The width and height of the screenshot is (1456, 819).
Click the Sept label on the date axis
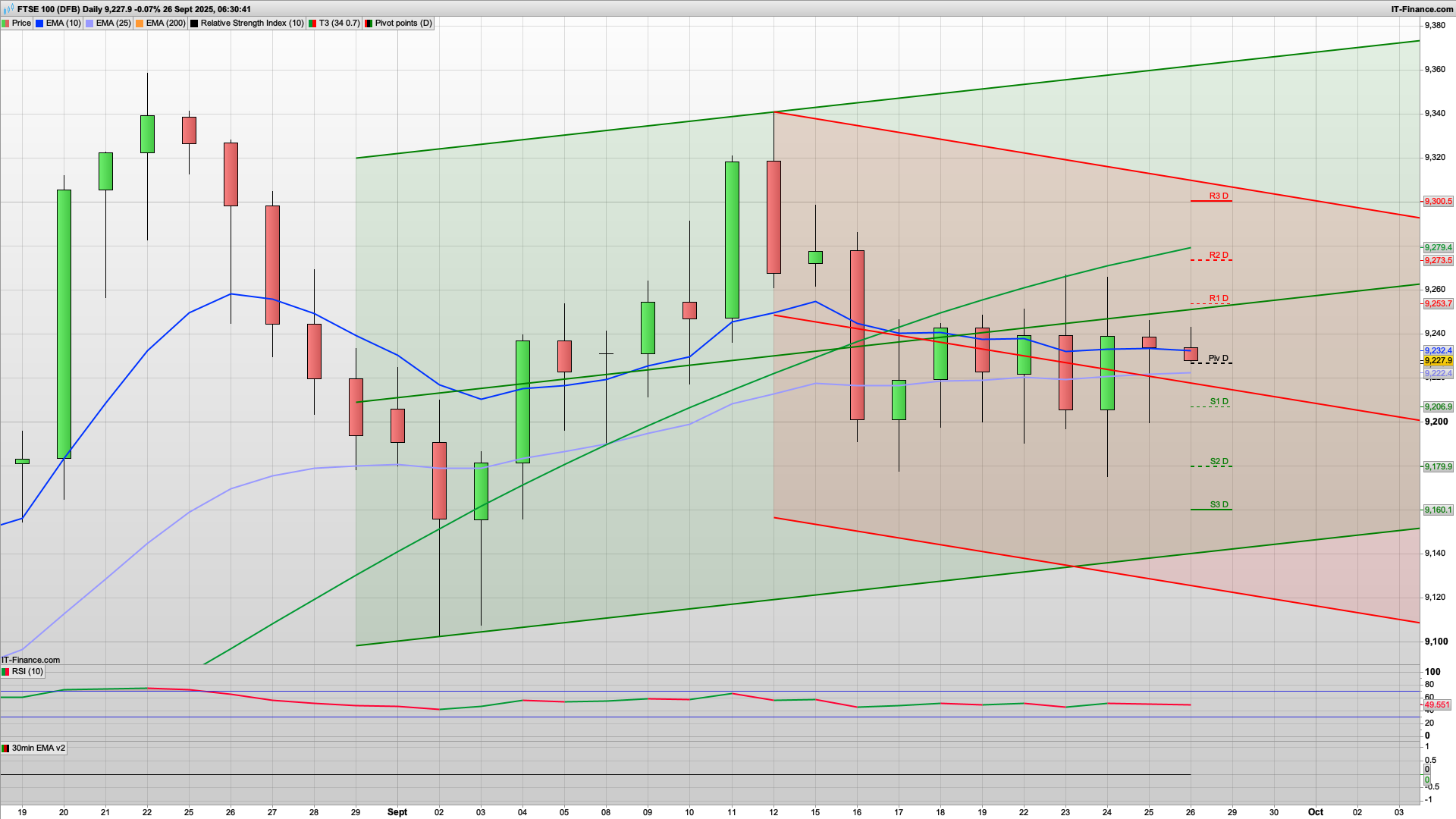tap(397, 812)
